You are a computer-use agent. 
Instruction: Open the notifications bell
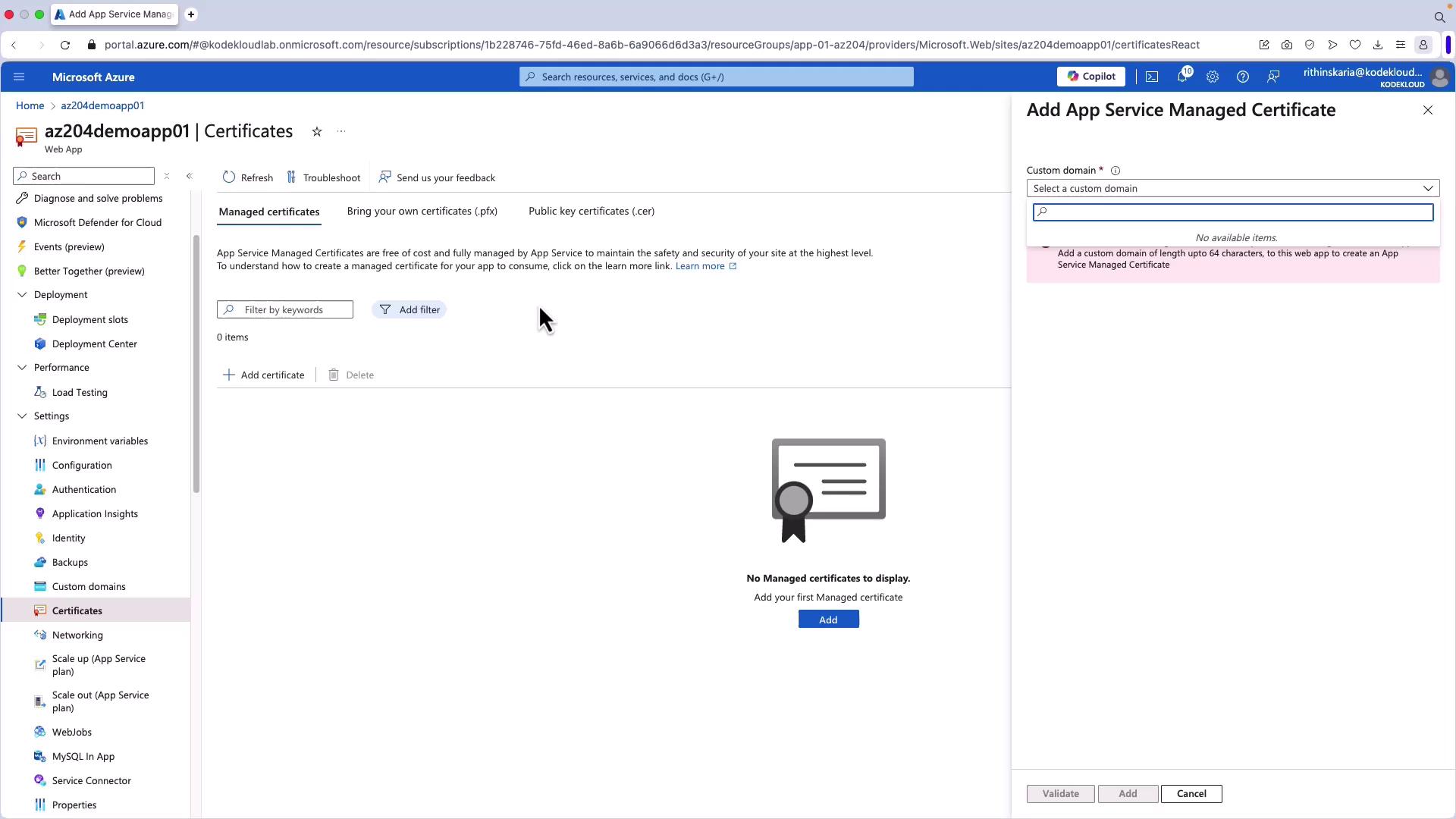(1182, 77)
